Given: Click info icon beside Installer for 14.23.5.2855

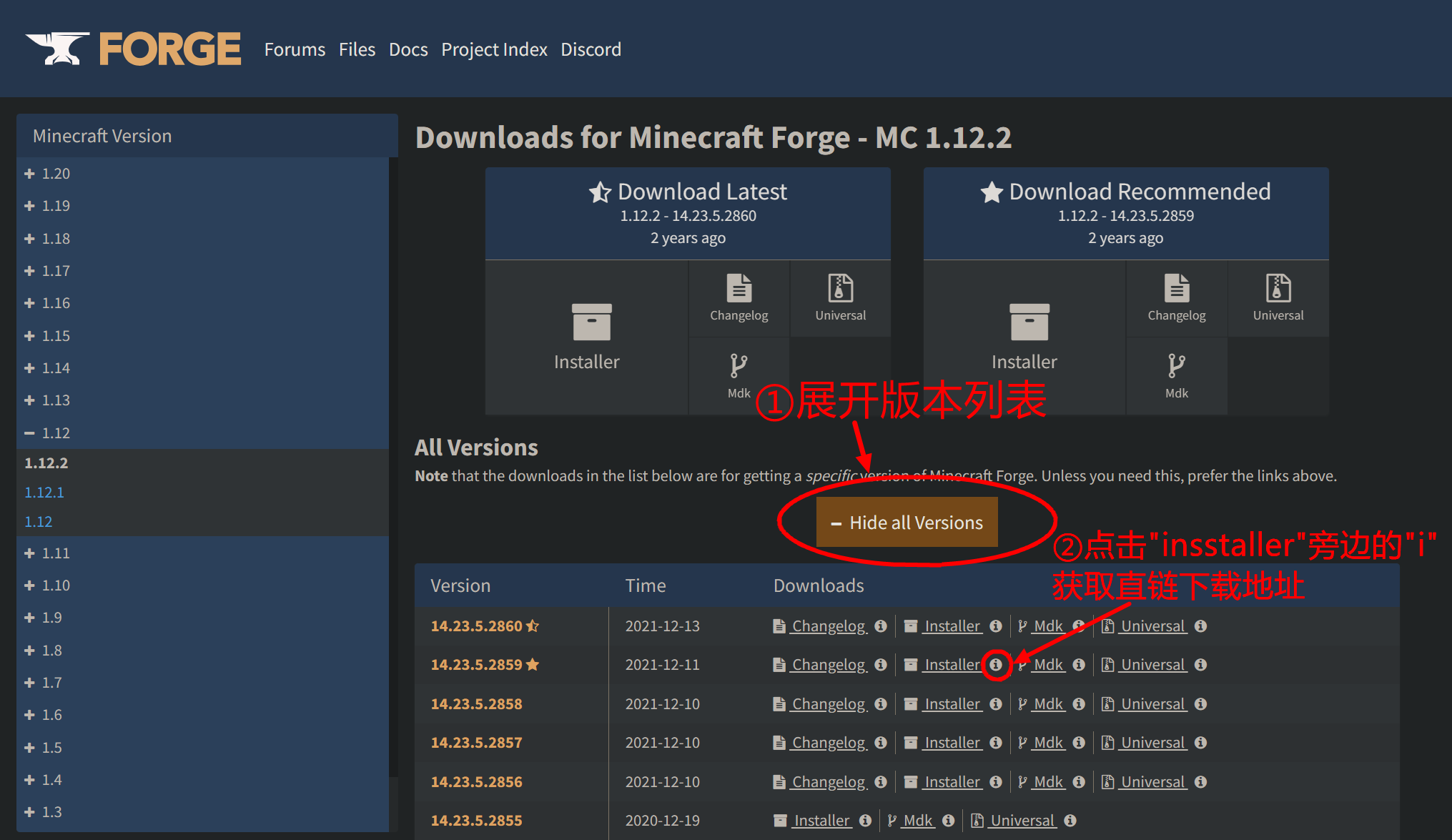Looking at the screenshot, I should click(x=865, y=821).
